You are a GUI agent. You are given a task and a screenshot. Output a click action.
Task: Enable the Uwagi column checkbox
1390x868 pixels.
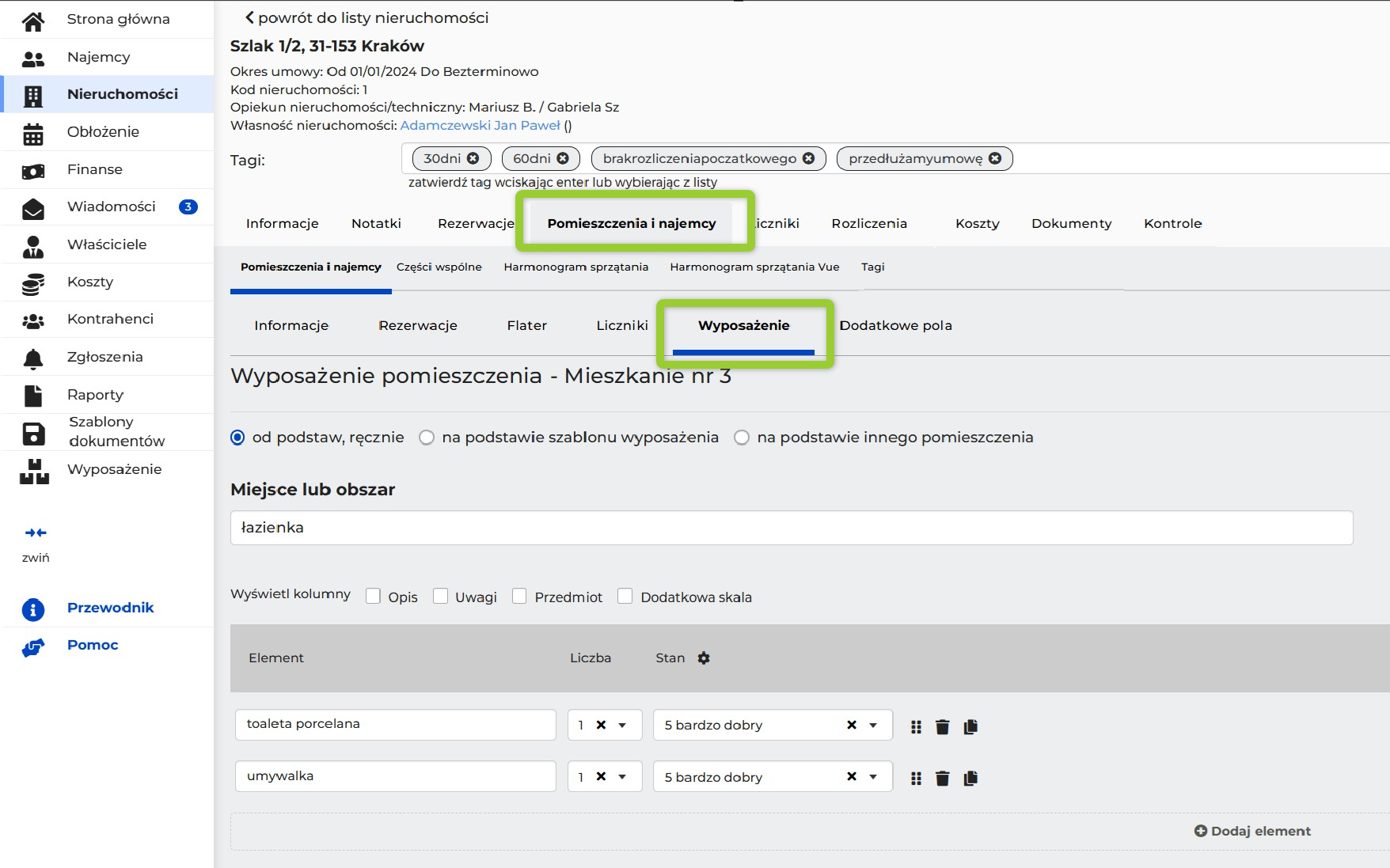[x=440, y=596]
